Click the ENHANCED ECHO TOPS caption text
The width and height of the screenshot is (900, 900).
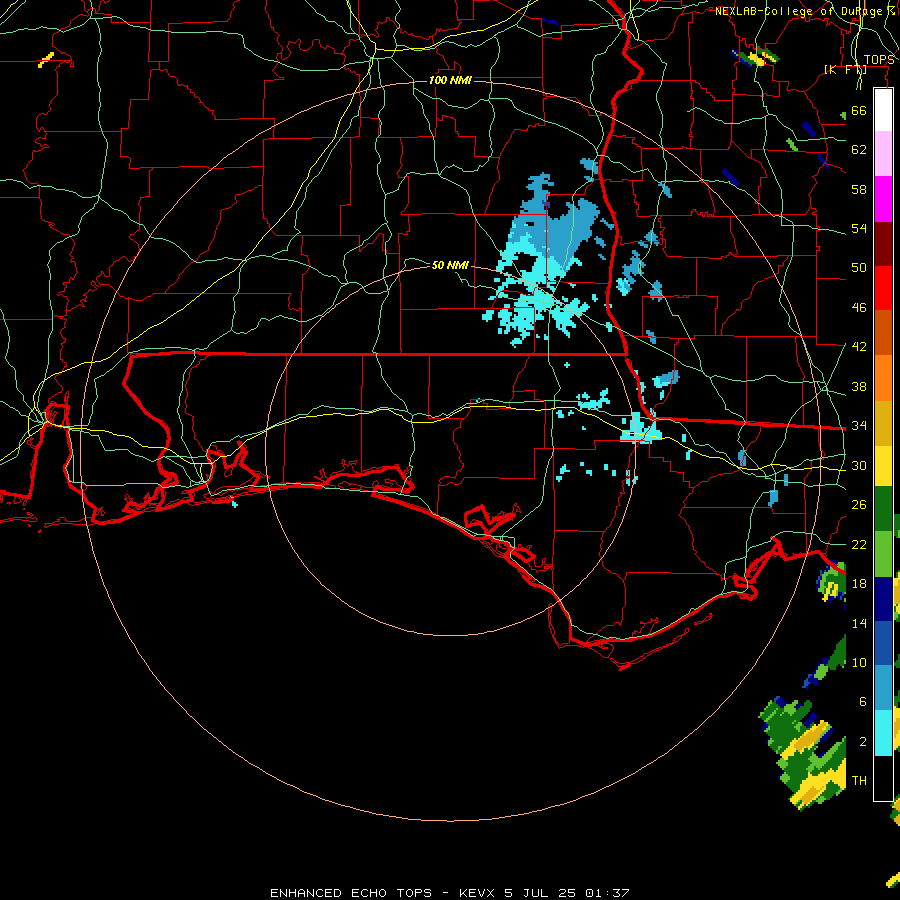point(351,893)
